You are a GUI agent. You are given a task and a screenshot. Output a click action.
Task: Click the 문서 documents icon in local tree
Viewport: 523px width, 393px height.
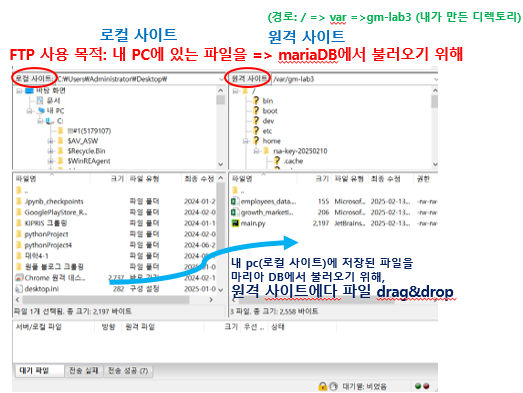point(40,100)
